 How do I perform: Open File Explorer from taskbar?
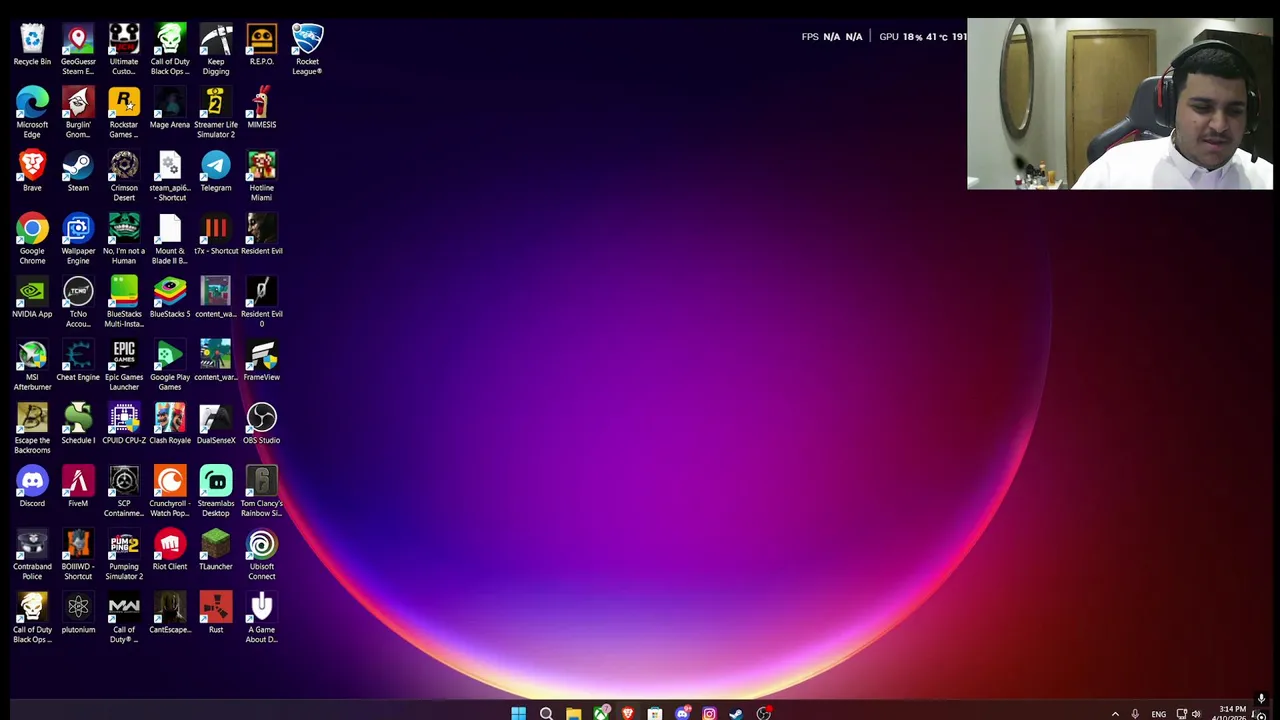573,713
